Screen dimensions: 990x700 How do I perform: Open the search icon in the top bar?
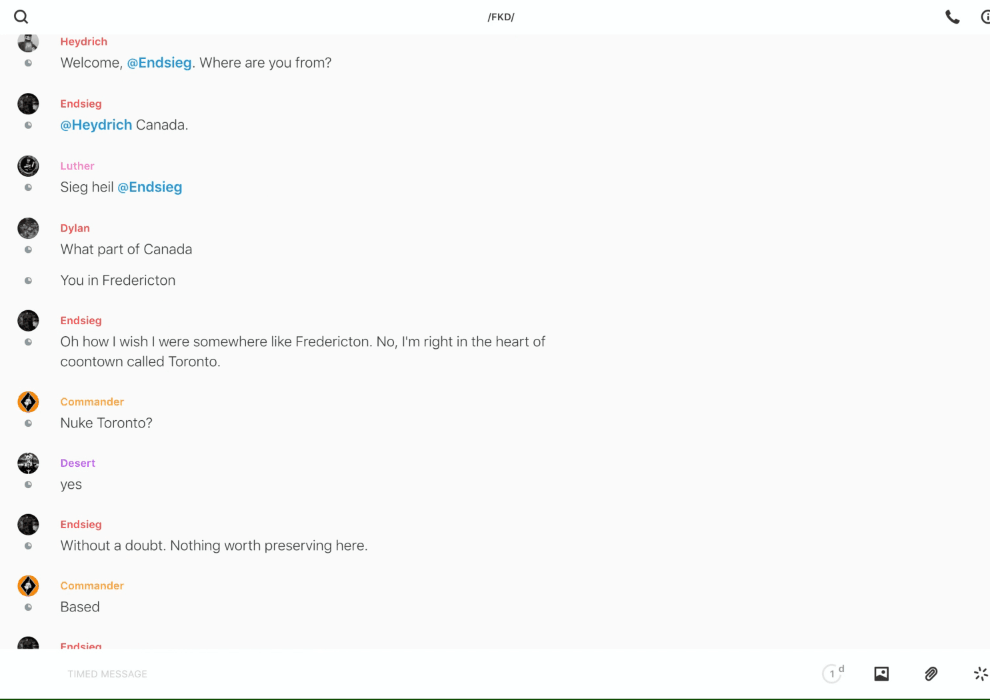(x=21, y=17)
